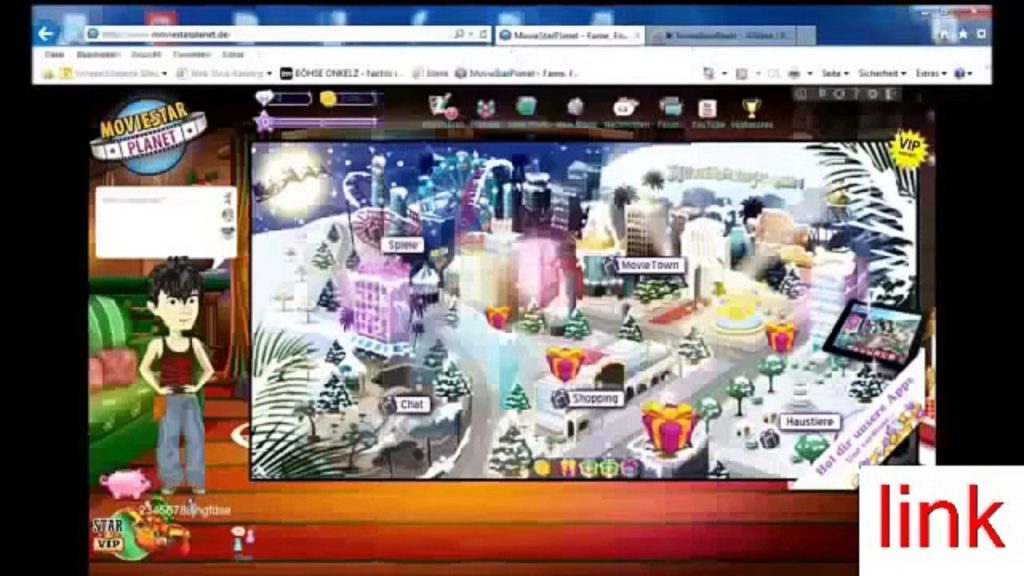The image size is (1024, 576).
Task: Open the gift box beside the fountain
Action: coord(781,336)
